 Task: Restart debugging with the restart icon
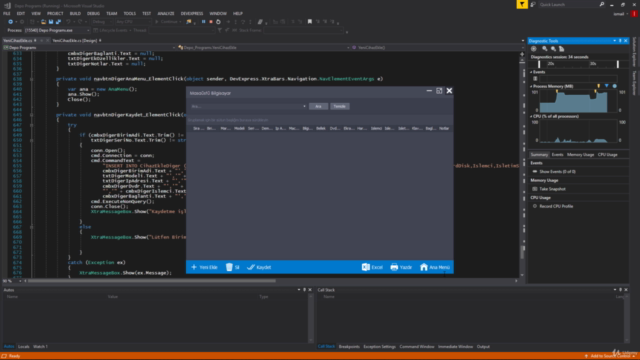tap(218, 22)
